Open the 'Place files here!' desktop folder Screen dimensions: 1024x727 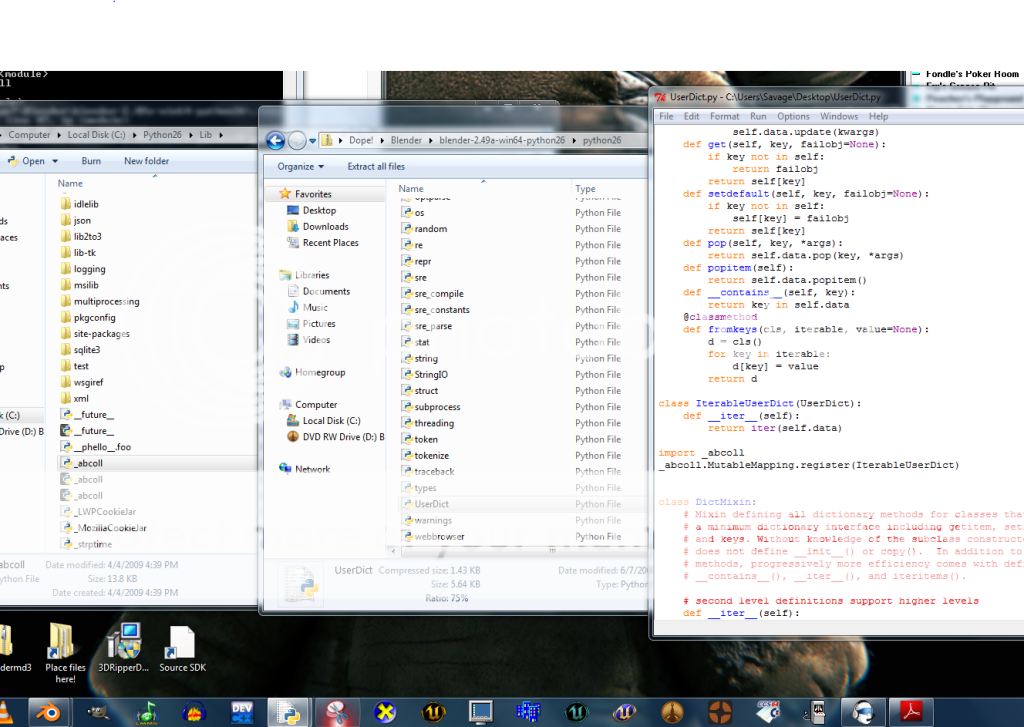coord(65,653)
